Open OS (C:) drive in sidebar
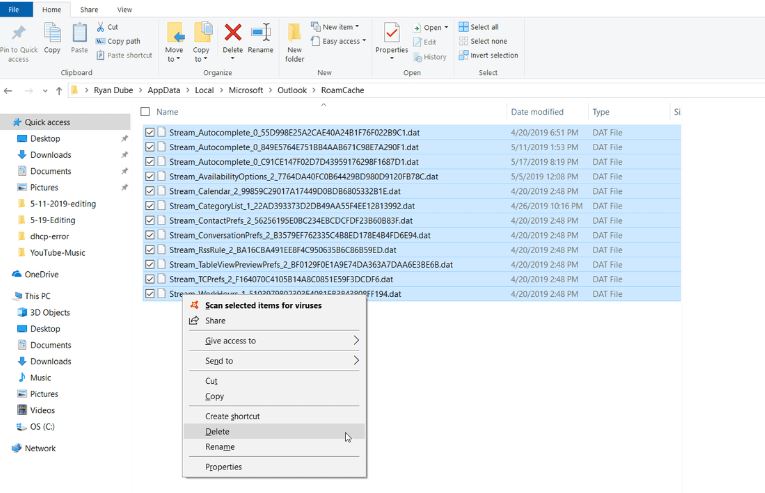The width and height of the screenshot is (765, 493). click(36, 427)
